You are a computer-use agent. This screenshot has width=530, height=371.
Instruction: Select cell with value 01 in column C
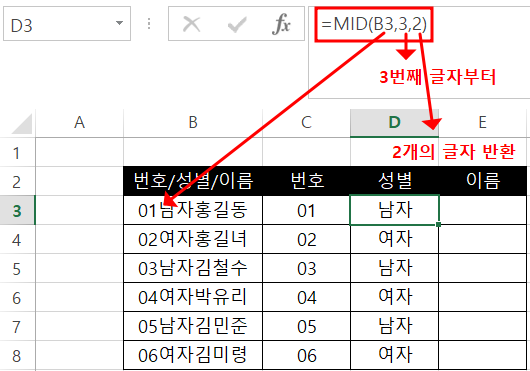(306, 210)
